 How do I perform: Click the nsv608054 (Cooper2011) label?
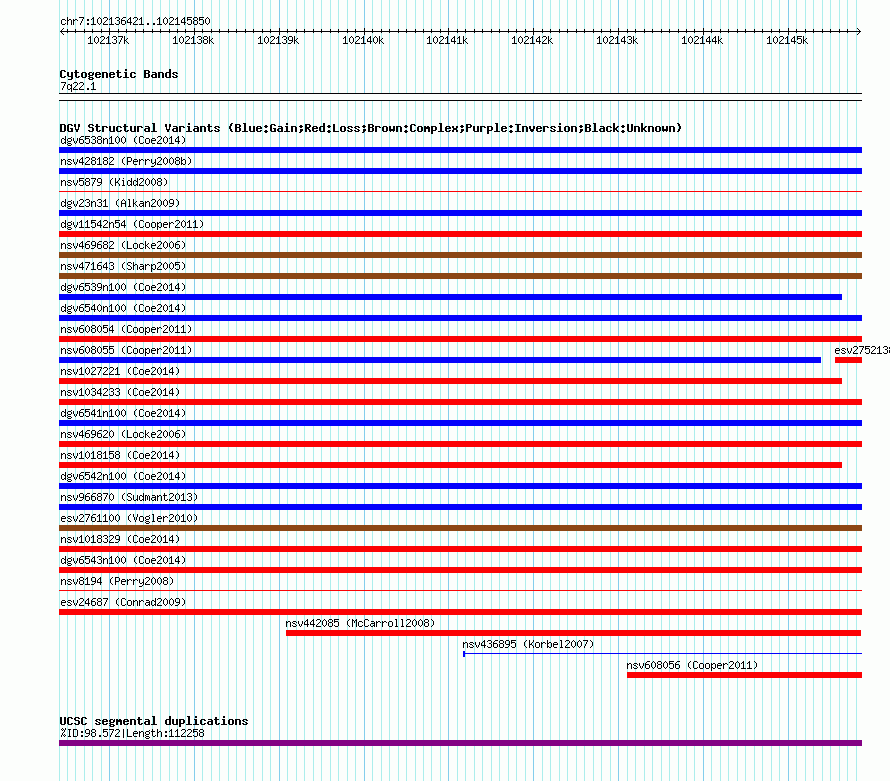126,329
